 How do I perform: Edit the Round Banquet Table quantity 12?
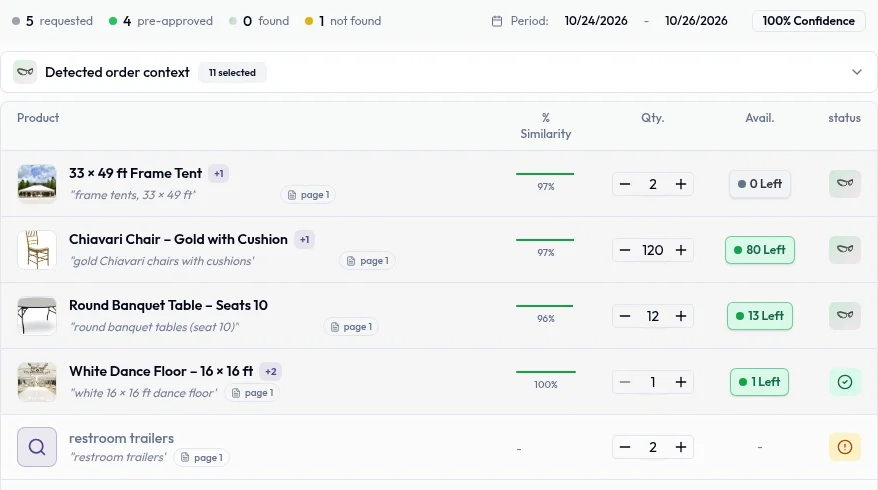tap(652, 316)
